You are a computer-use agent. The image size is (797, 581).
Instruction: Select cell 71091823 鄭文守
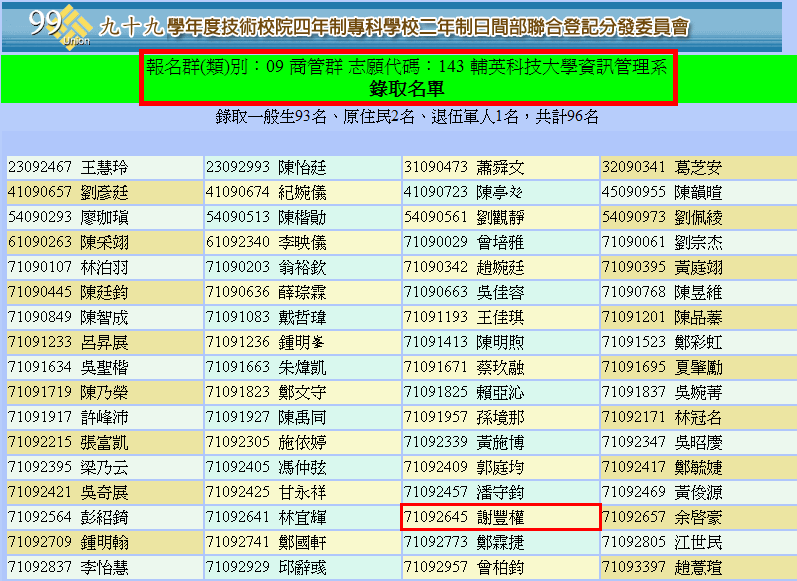click(x=302, y=392)
